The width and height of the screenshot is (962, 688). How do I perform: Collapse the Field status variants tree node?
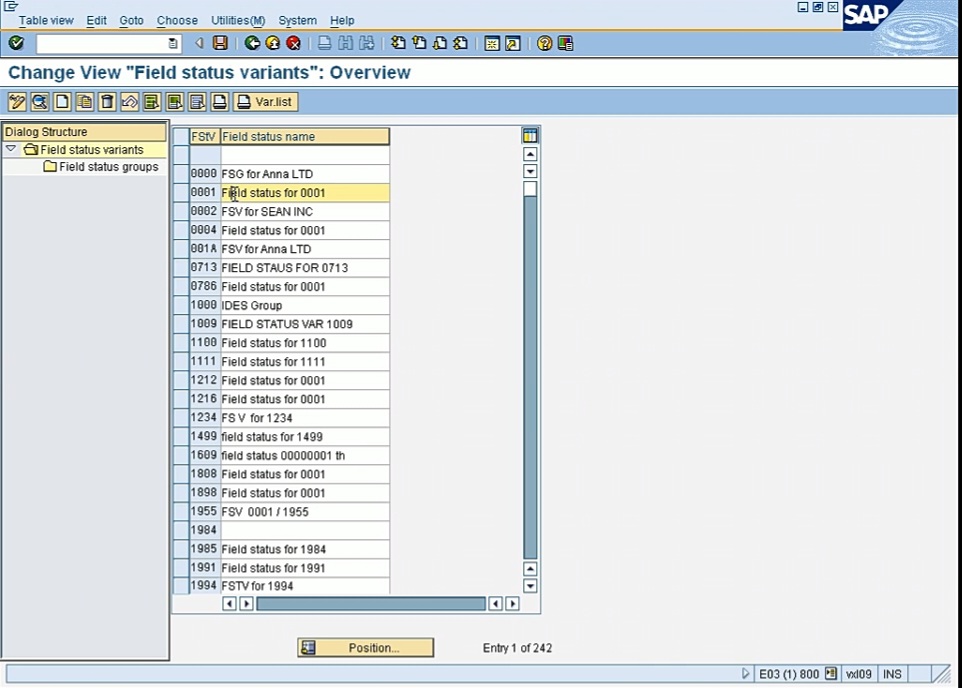pos(11,149)
